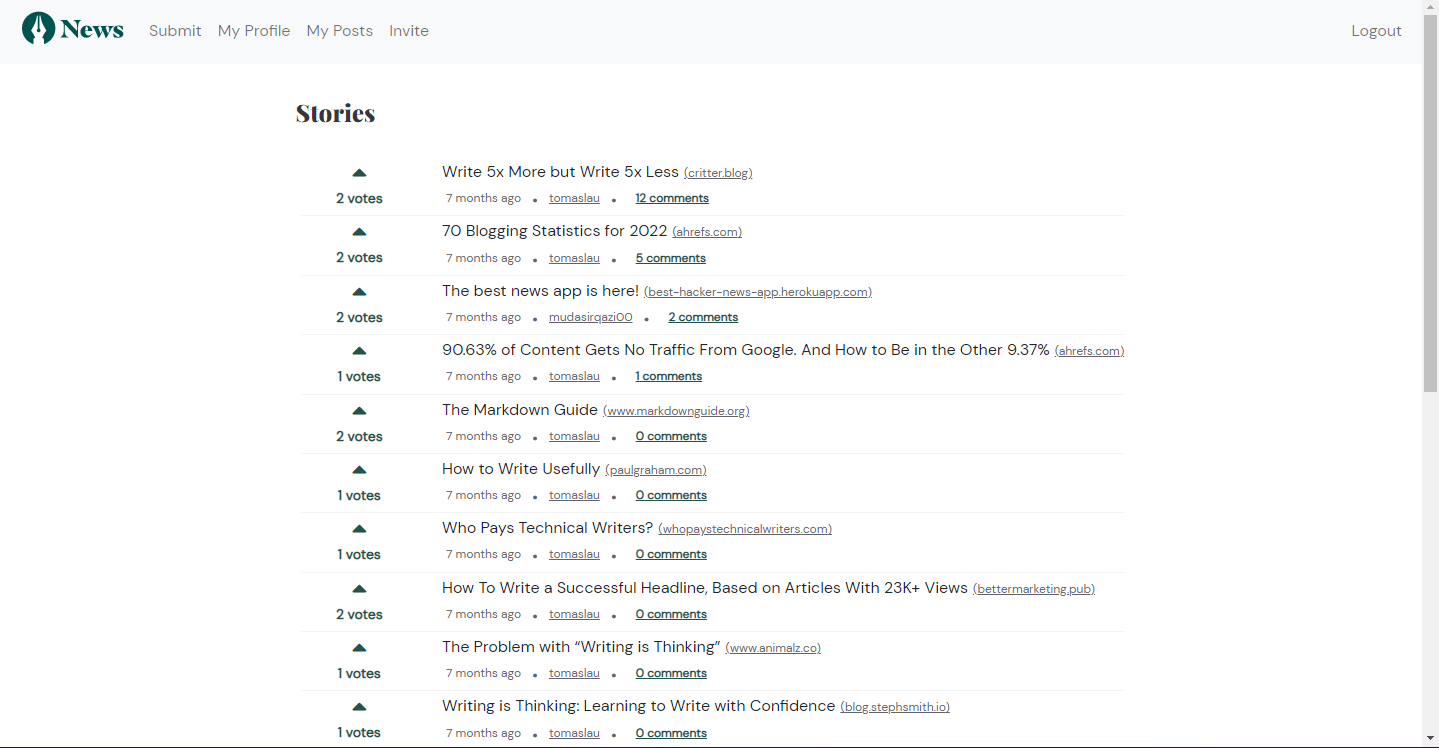Click the "Stories" heading
This screenshot has height=748, width=1439.
click(x=335, y=113)
